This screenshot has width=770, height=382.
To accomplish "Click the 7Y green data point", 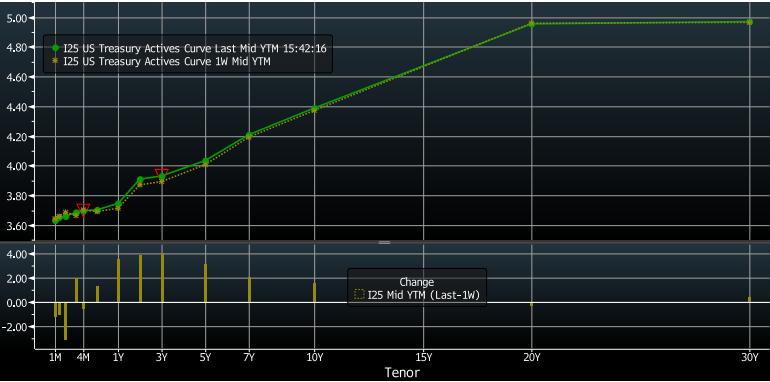I will pyautogui.click(x=249, y=135).
